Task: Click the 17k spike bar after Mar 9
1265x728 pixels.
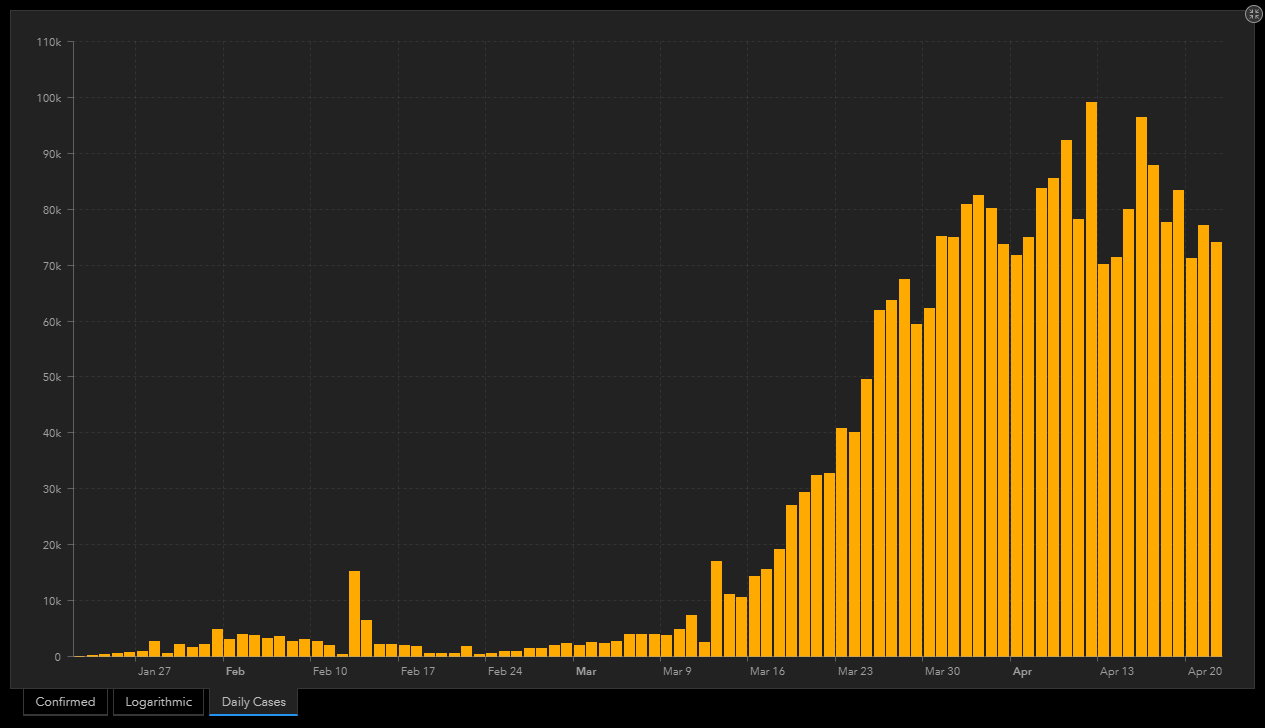Action: coord(716,609)
